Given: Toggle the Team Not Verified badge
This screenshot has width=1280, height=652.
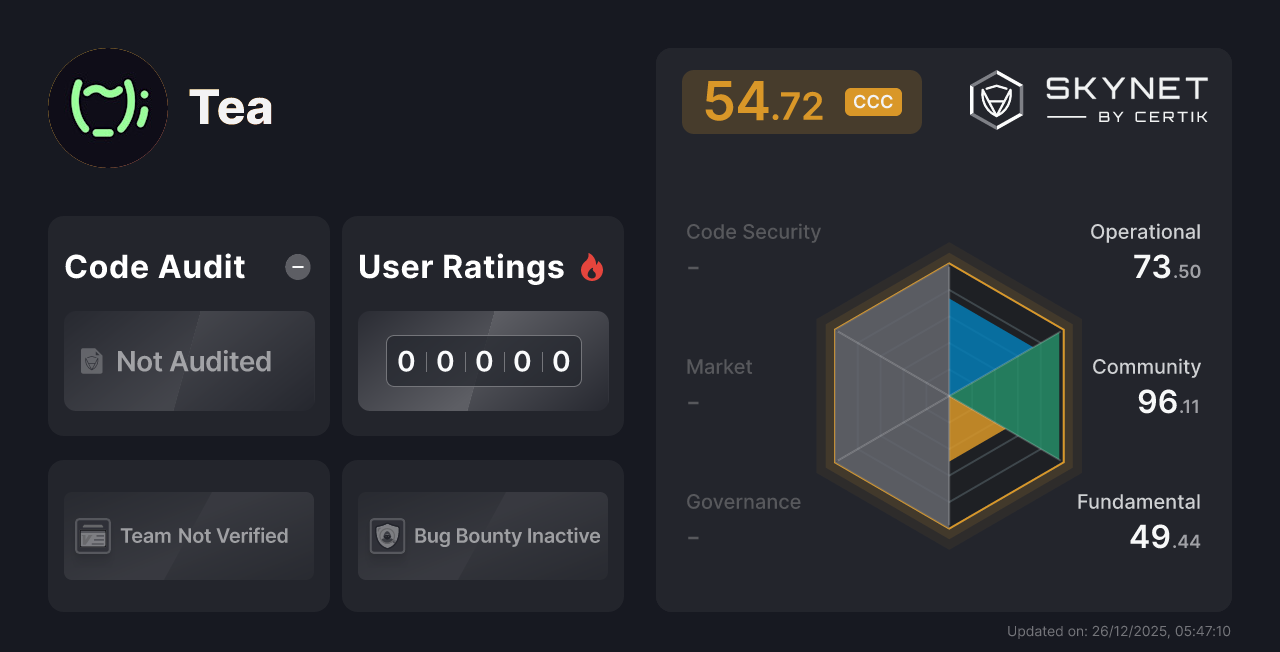Looking at the screenshot, I should tap(189, 536).
